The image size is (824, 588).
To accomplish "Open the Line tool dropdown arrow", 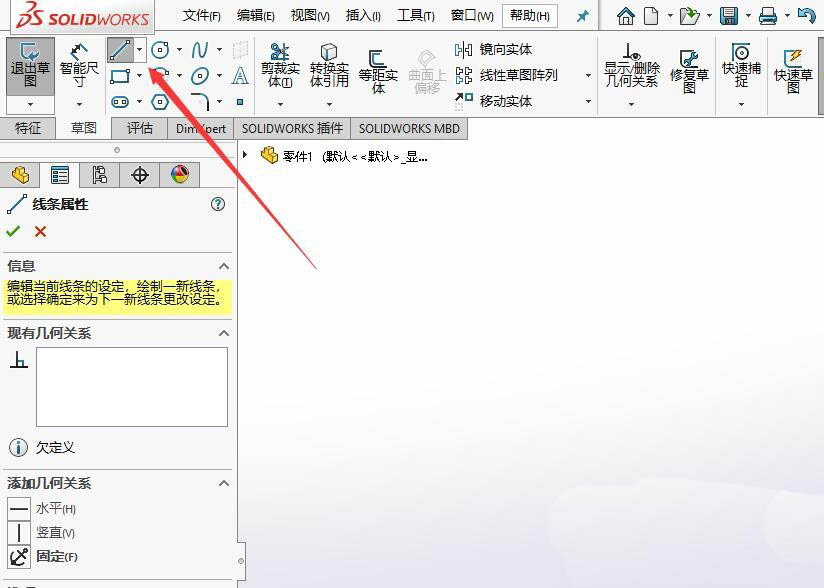I will tap(139, 50).
